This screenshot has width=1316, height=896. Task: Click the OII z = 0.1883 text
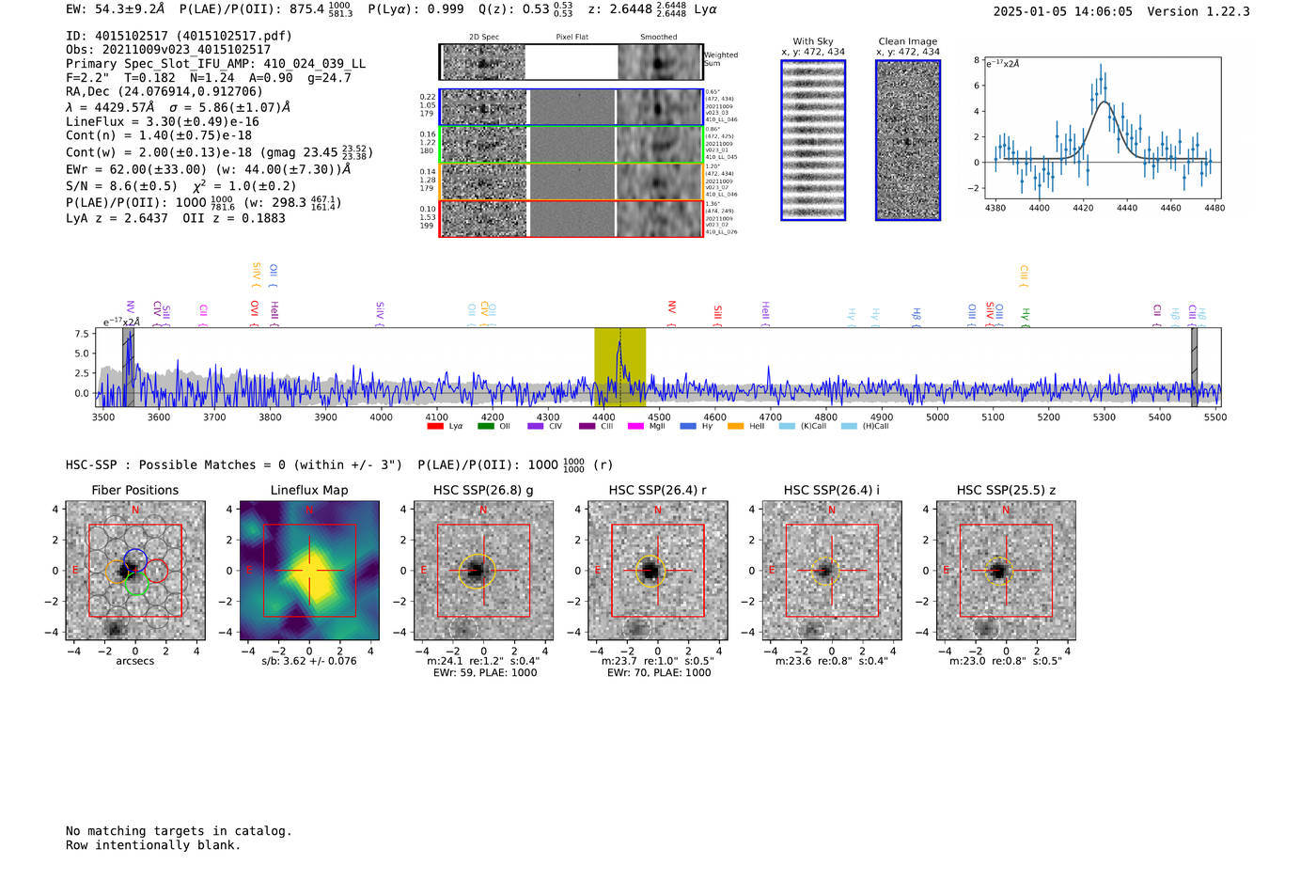(x=234, y=218)
